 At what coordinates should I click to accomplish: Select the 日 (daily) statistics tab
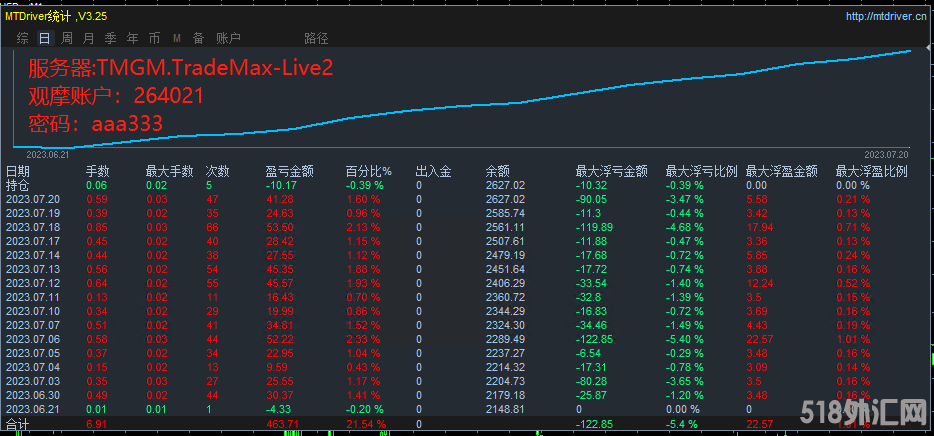click(x=44, y=39)
